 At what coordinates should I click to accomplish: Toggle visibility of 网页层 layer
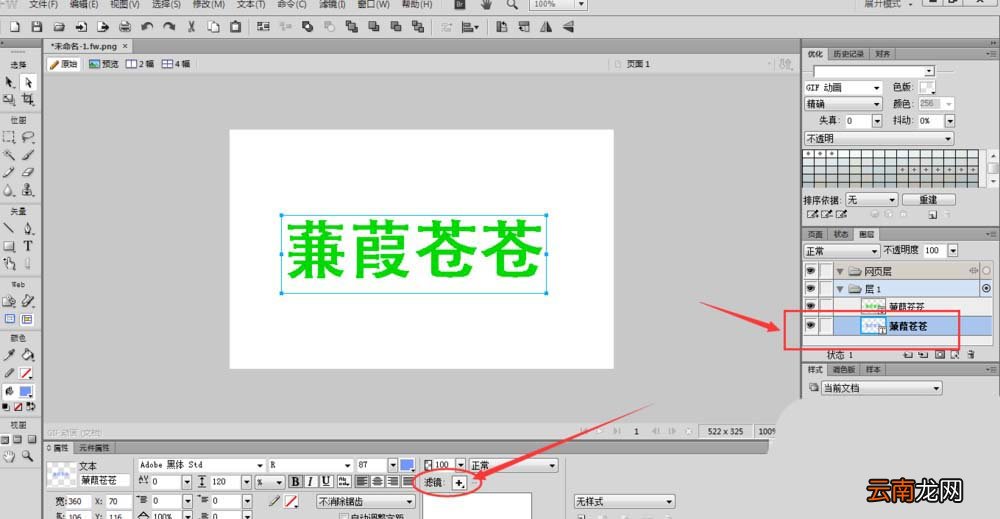pos(811,271)
